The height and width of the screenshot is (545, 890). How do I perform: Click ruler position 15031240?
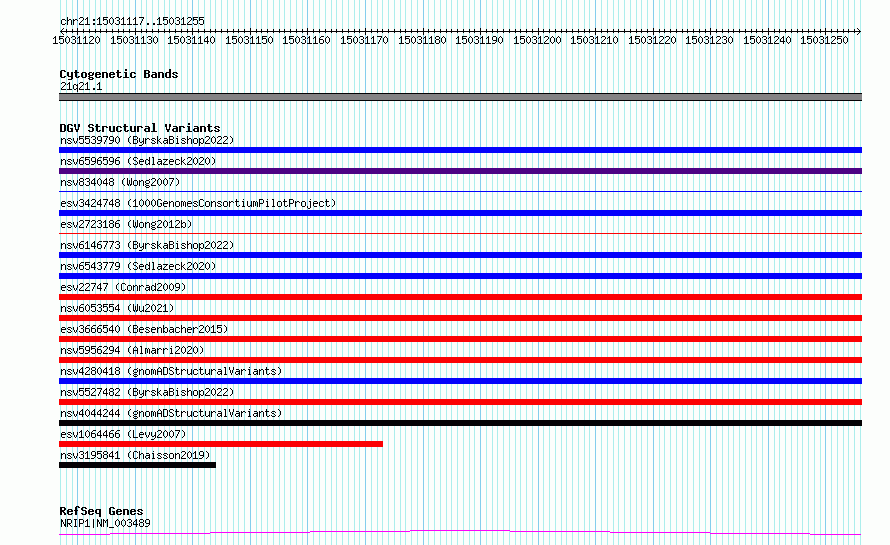(x=767, y=40)
